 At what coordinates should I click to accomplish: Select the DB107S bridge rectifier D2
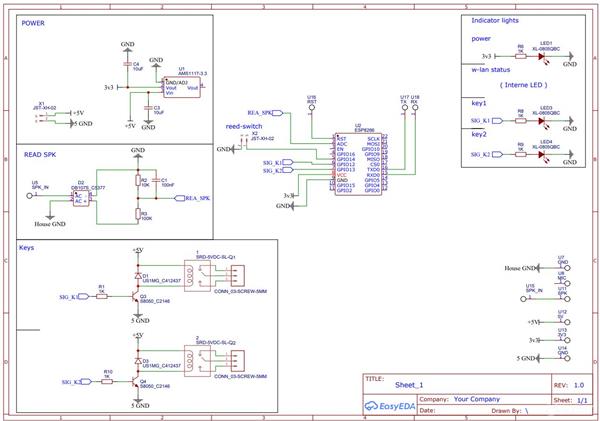[81, 199]
